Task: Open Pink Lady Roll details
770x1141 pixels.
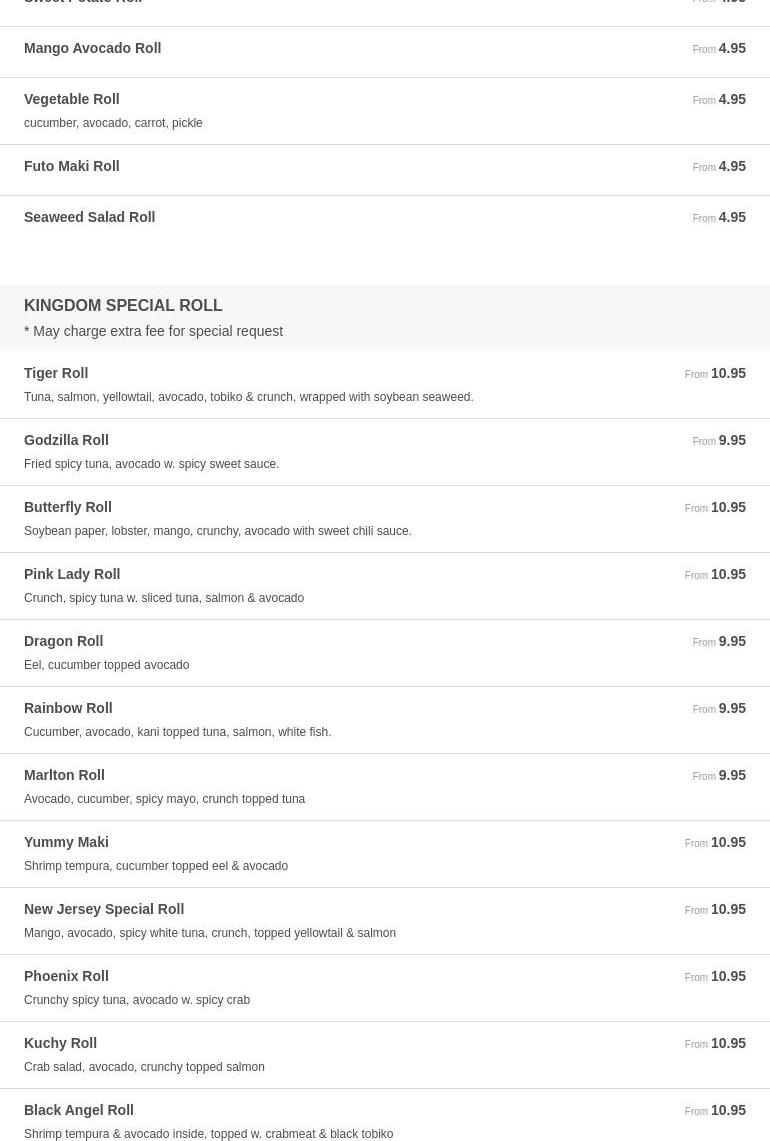Action: click(x=72, y=574)
